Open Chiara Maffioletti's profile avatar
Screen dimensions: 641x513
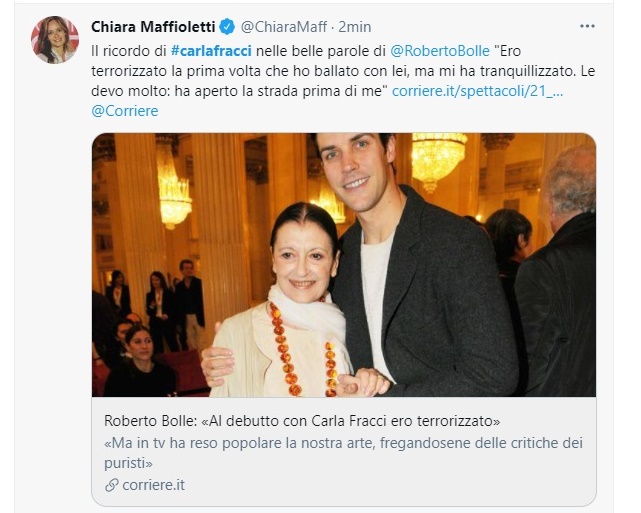[54, 40]
